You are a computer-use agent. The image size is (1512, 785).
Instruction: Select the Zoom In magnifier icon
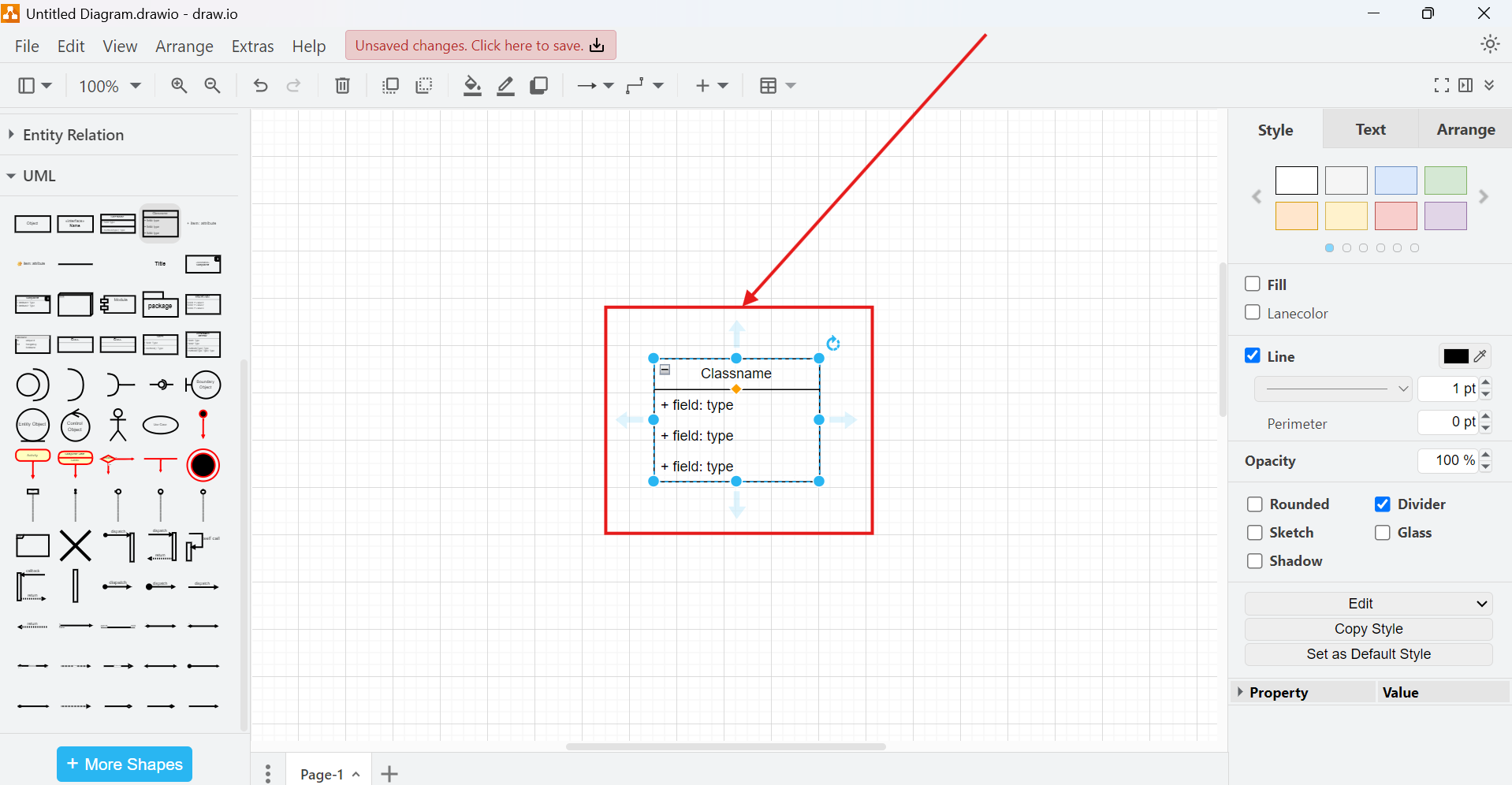click(179, 85)
